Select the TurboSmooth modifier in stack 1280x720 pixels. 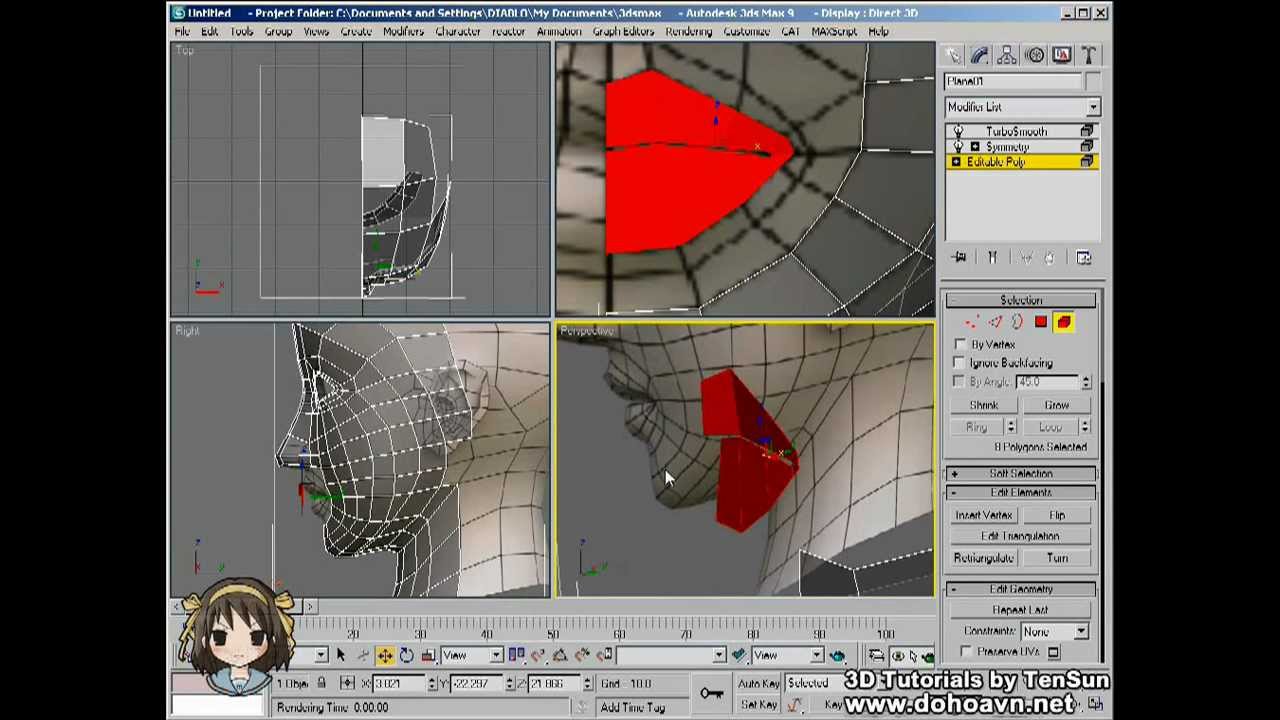click(1016, 132)
